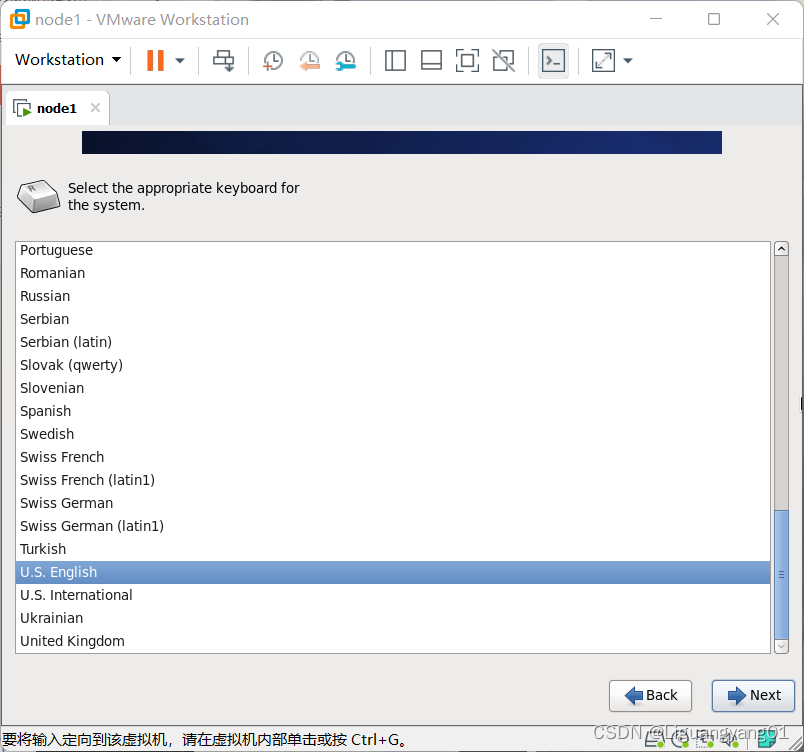Enter full screen mode icon
This screenshot has height=752, width=804.
coord(467,60)
